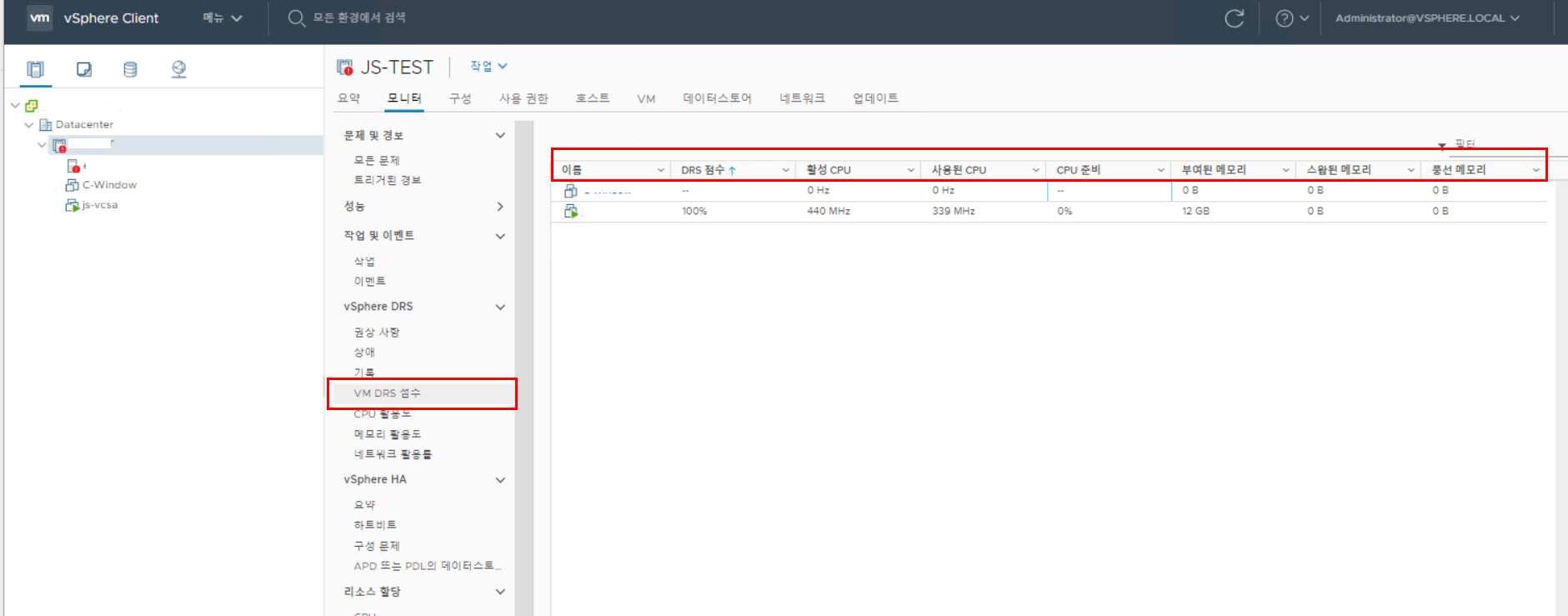Open 네트워크 활용률 under vSphere DRS

[393, 454]
